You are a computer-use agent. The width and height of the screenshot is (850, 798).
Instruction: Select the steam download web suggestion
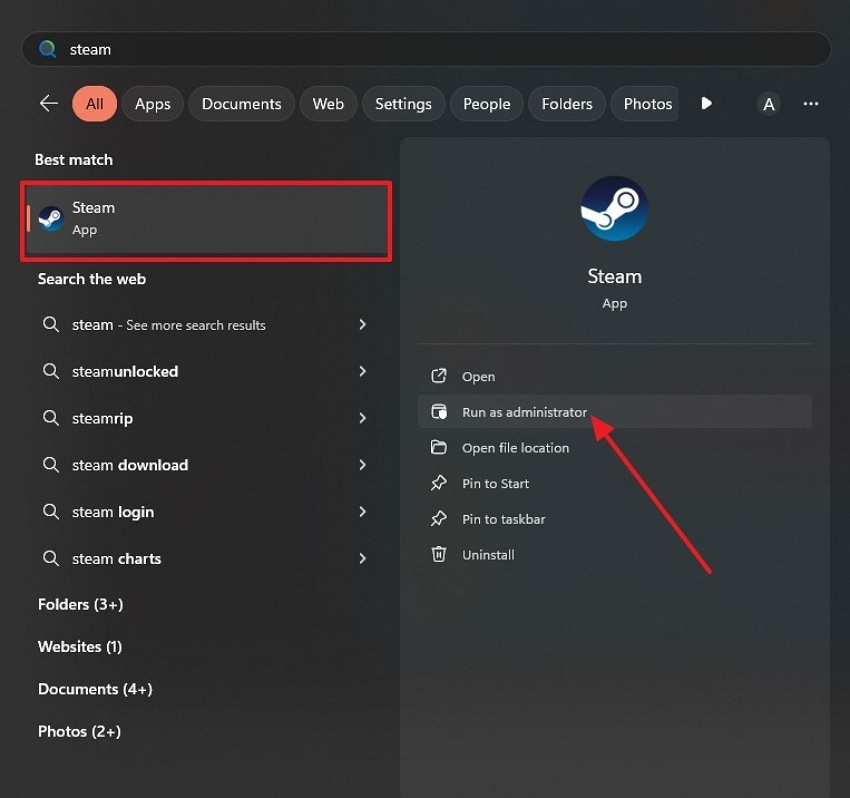205,465
